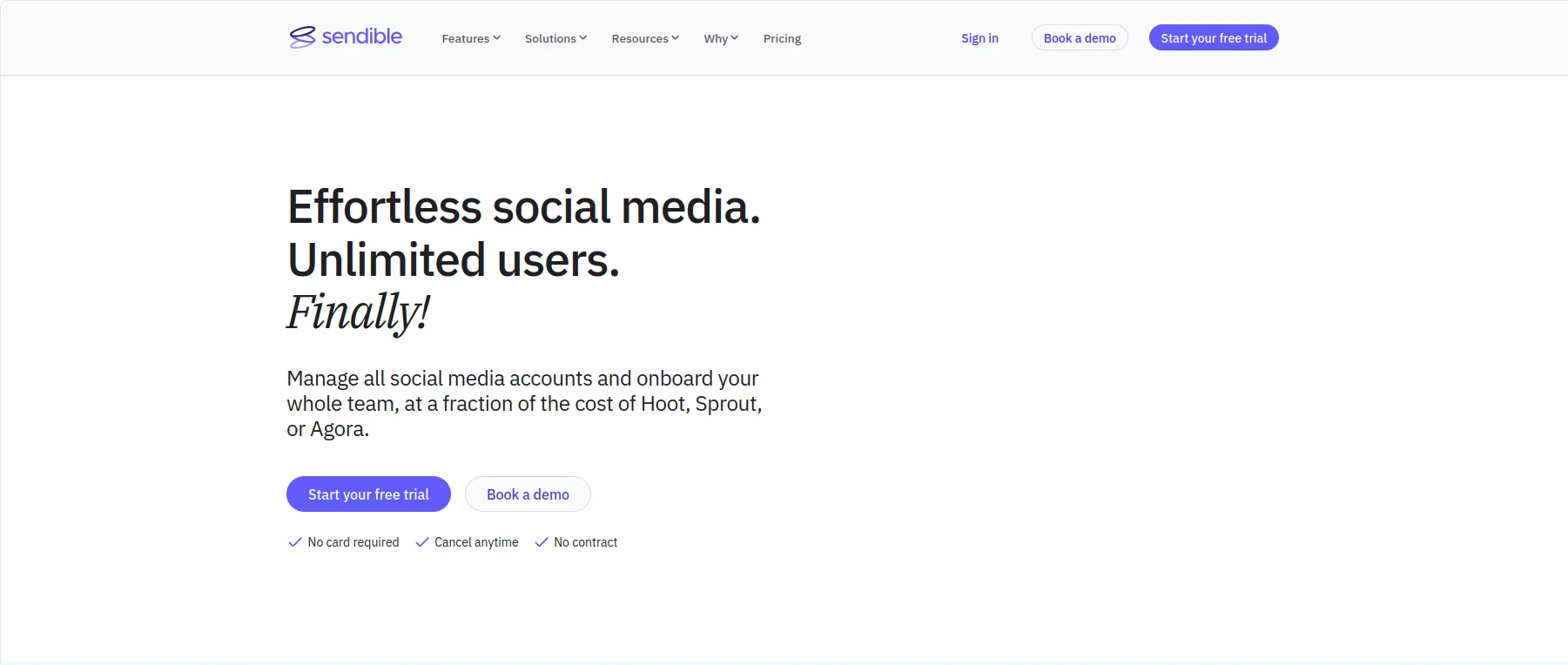Screen dimensions: 1568x665
Task: Click the Sign in link
Action: pyautogui.click(x=979, y=38)
